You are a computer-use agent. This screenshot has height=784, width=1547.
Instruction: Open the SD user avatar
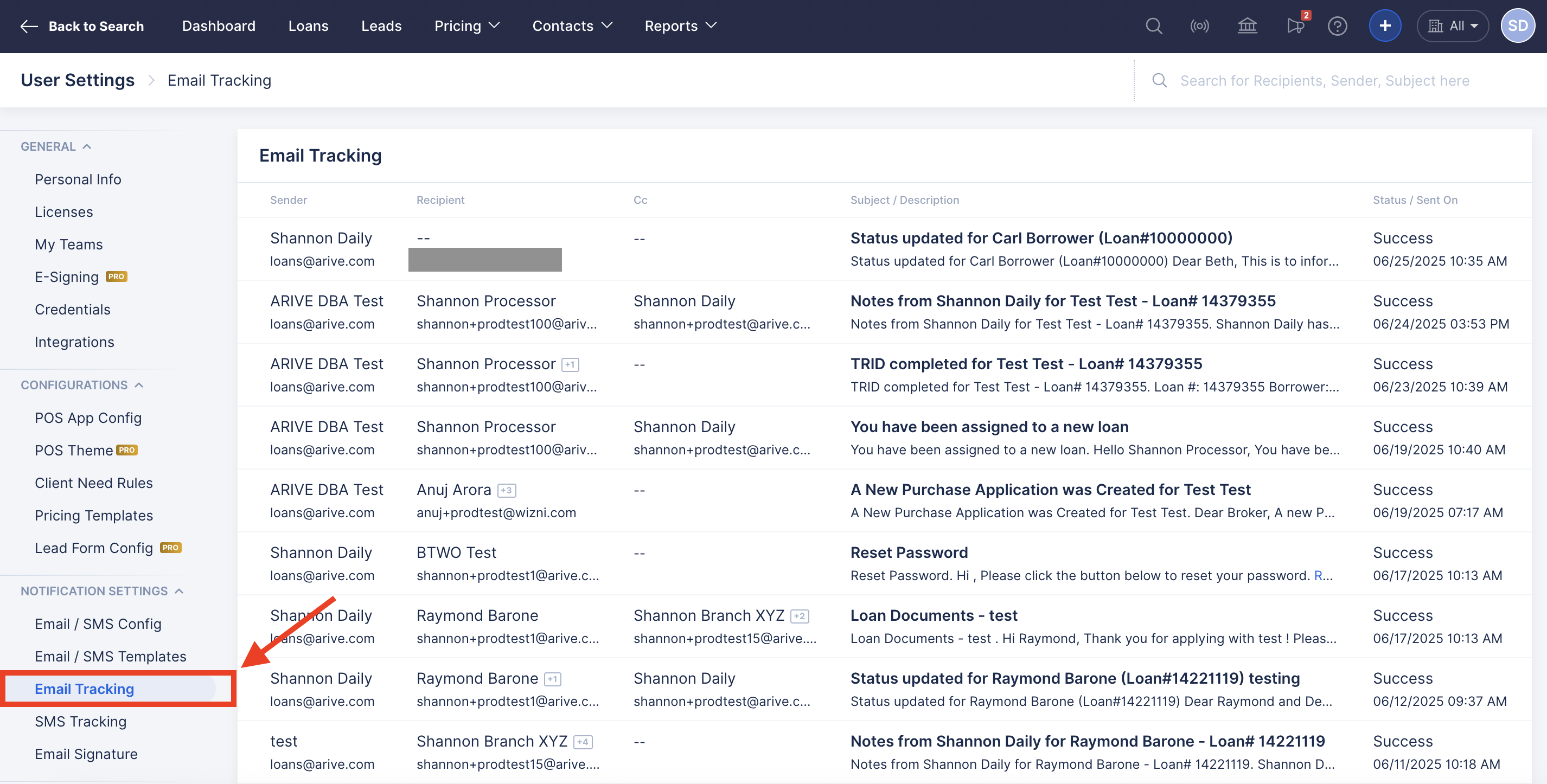[x=1517, y=26]
